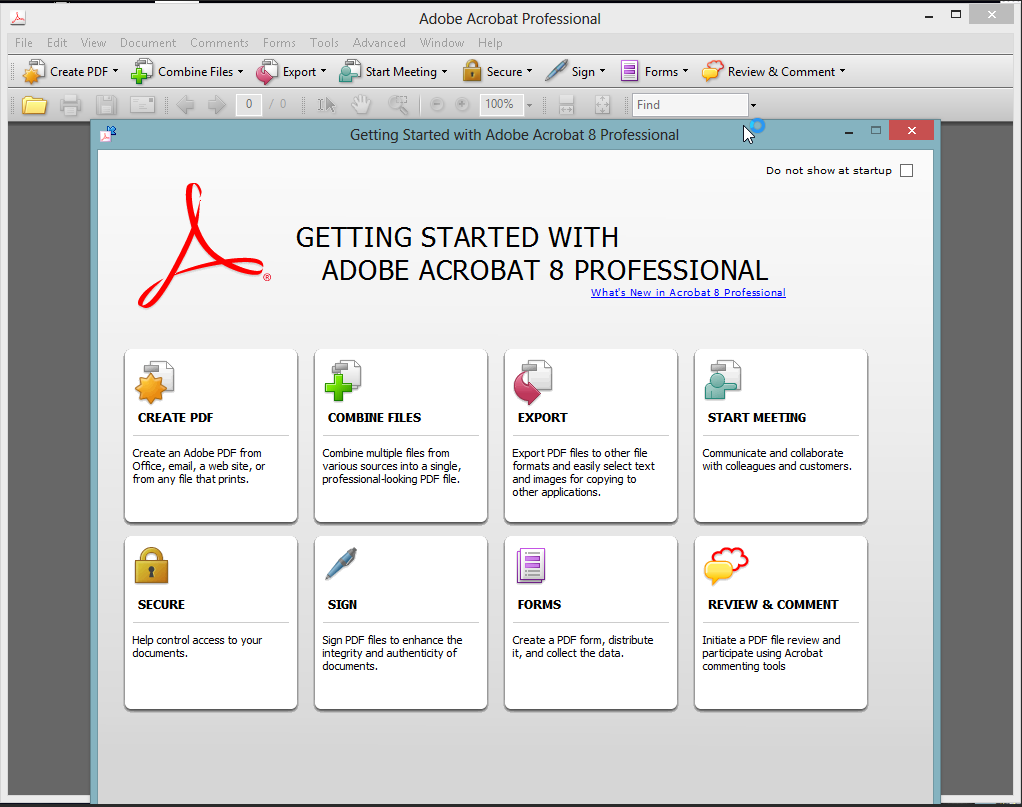
Task: Click the Start Meeting toolbar icon
Action: point(350,72)
